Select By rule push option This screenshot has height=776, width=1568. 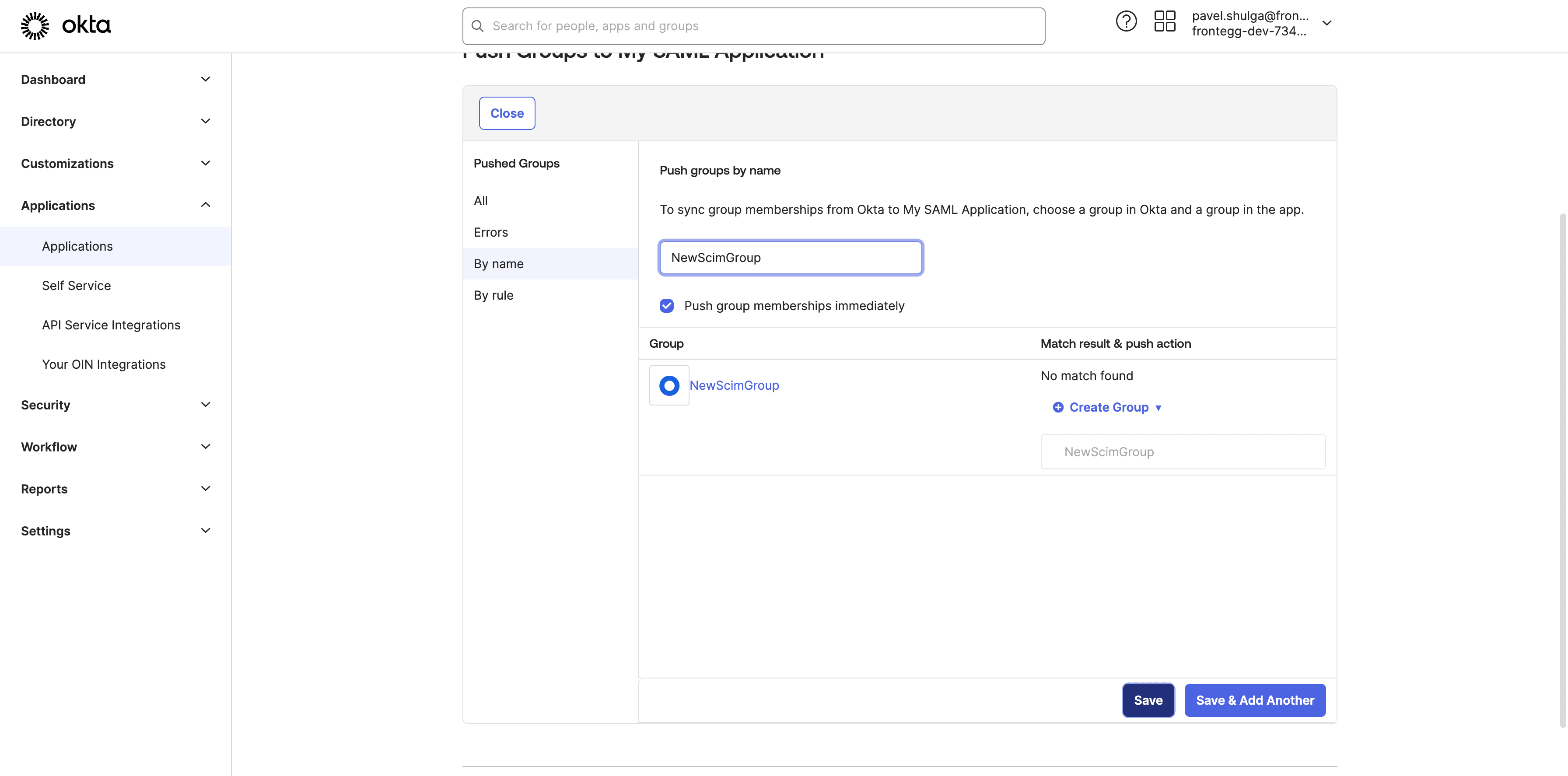point(550,295)
